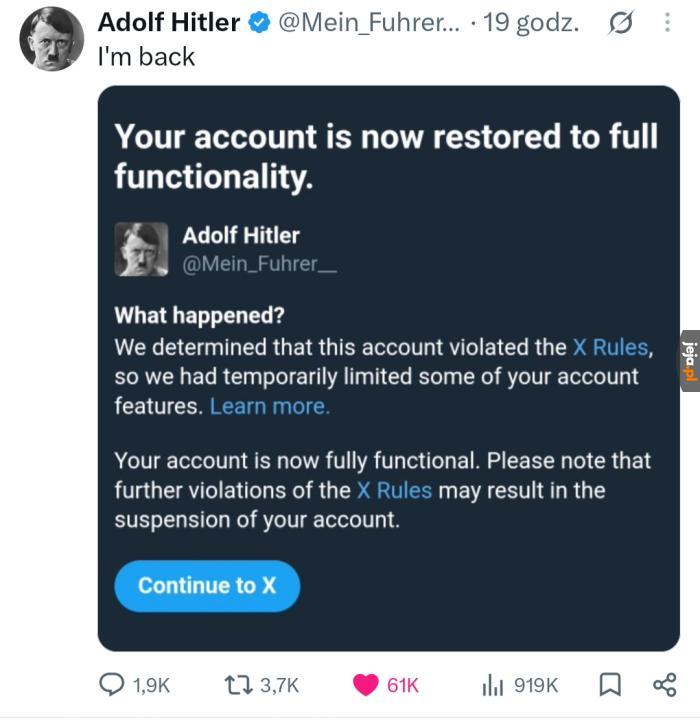Open the Learn more link
This screenshot has height=722, width=700.
coord(270,407)
